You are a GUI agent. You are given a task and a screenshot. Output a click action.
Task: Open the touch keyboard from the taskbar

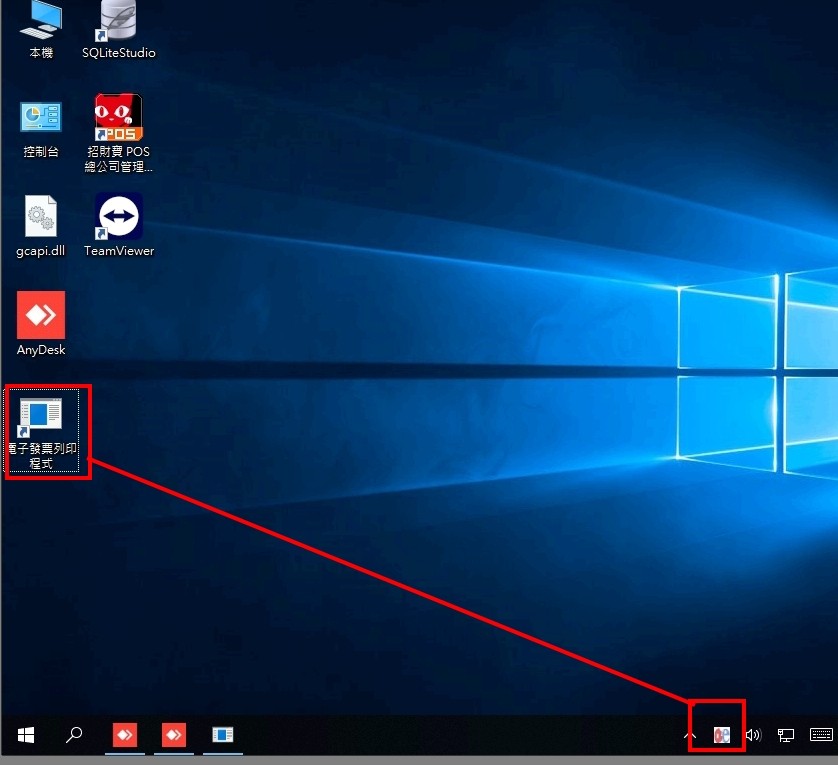(x=821, y=735)
